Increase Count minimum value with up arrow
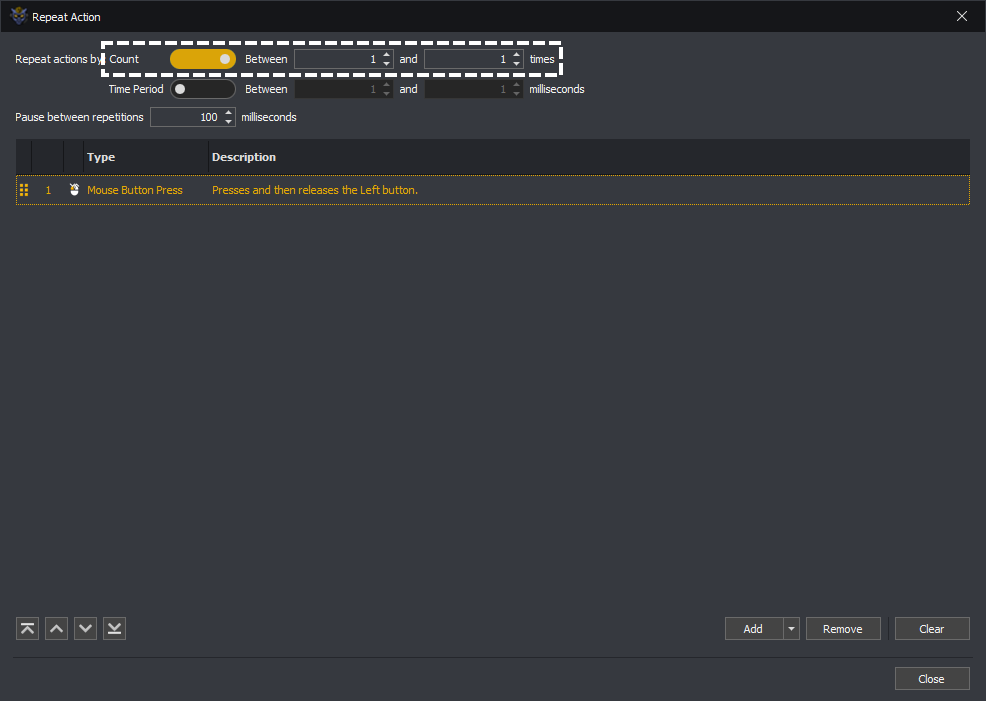 (387, 55)
